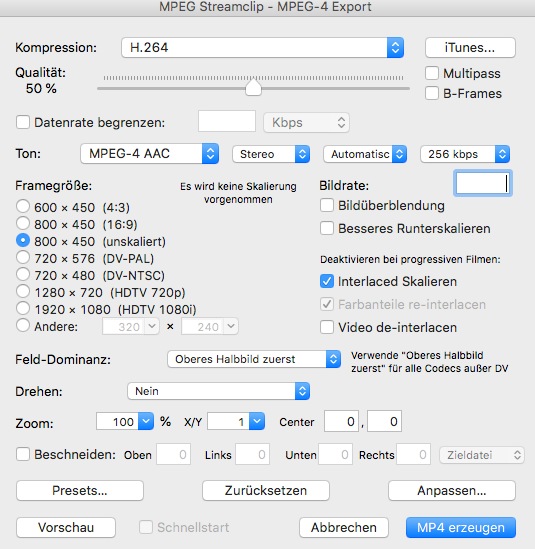Open the Kbps unit dropdown
This screenshot has height=549, width=535.
(306, 123)
